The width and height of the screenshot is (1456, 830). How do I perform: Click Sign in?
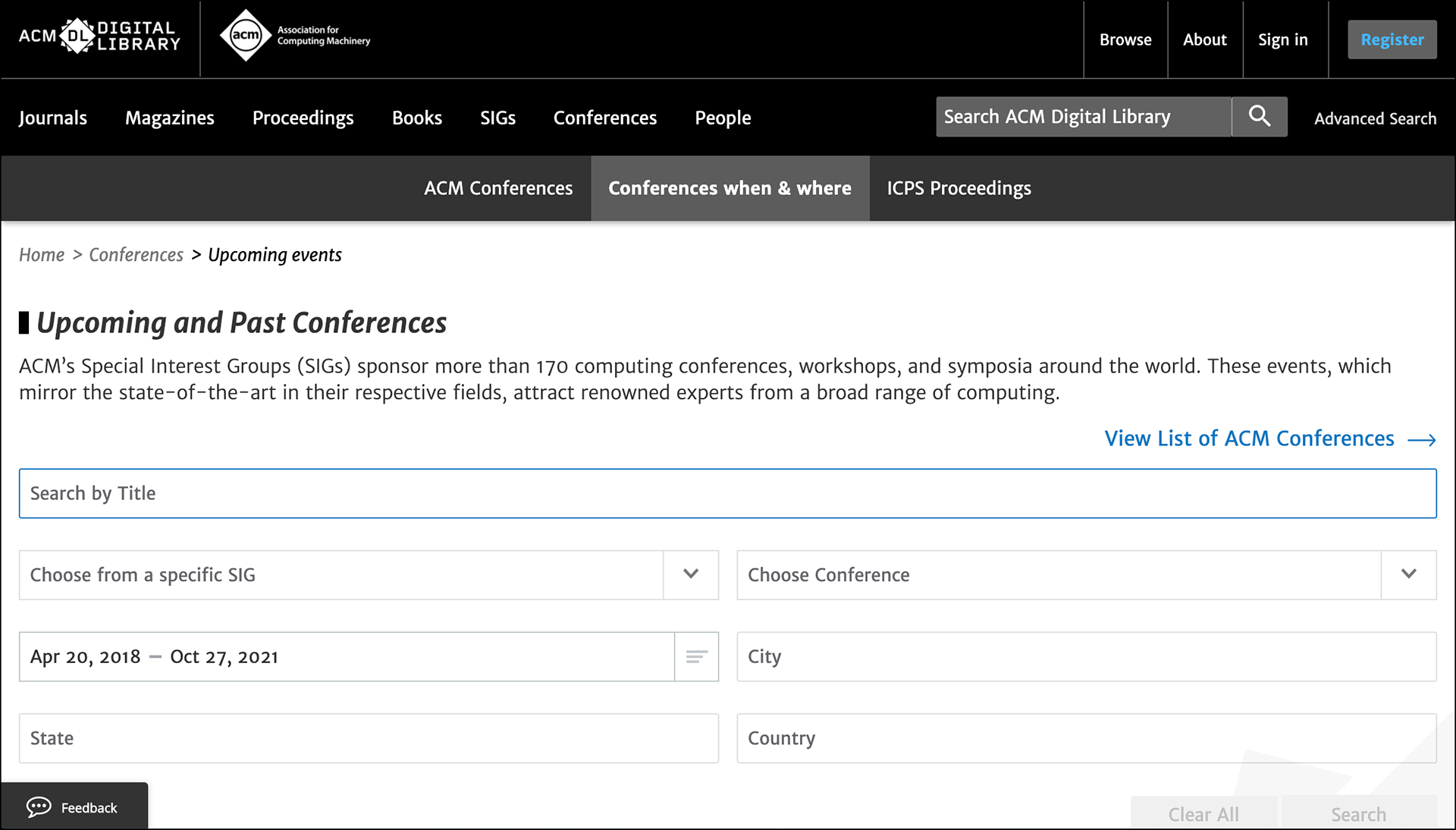point(1283,39)
